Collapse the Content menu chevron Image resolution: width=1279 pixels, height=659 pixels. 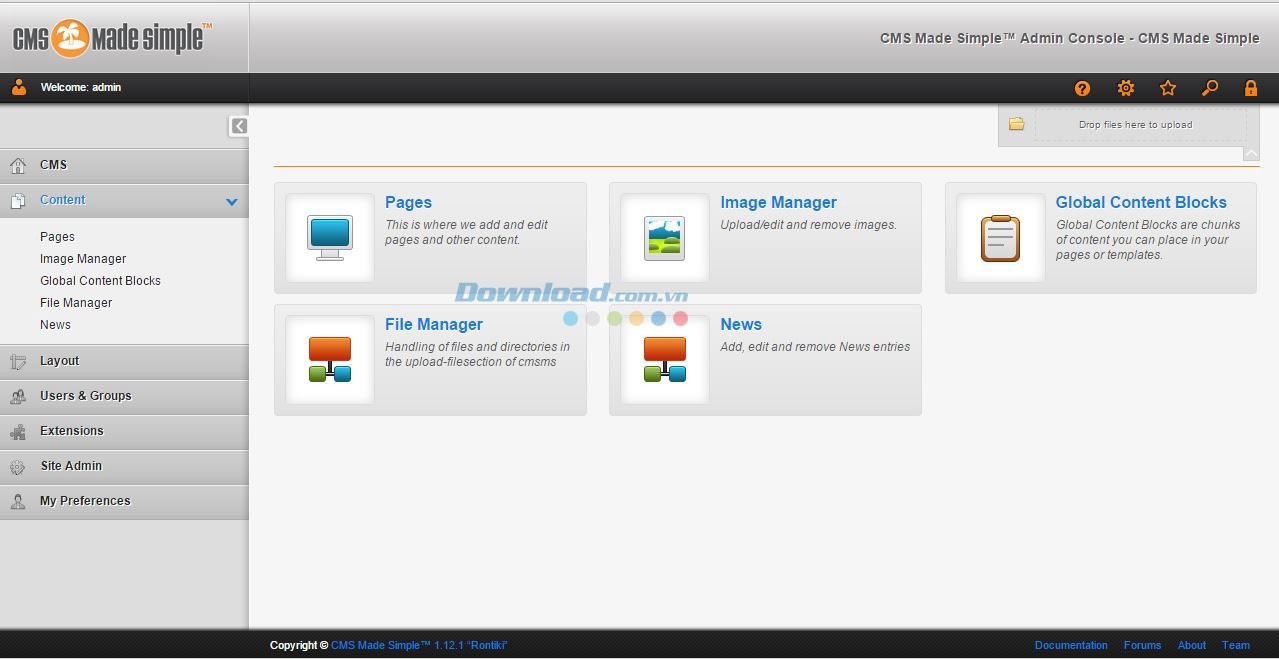tap(232, 201)
